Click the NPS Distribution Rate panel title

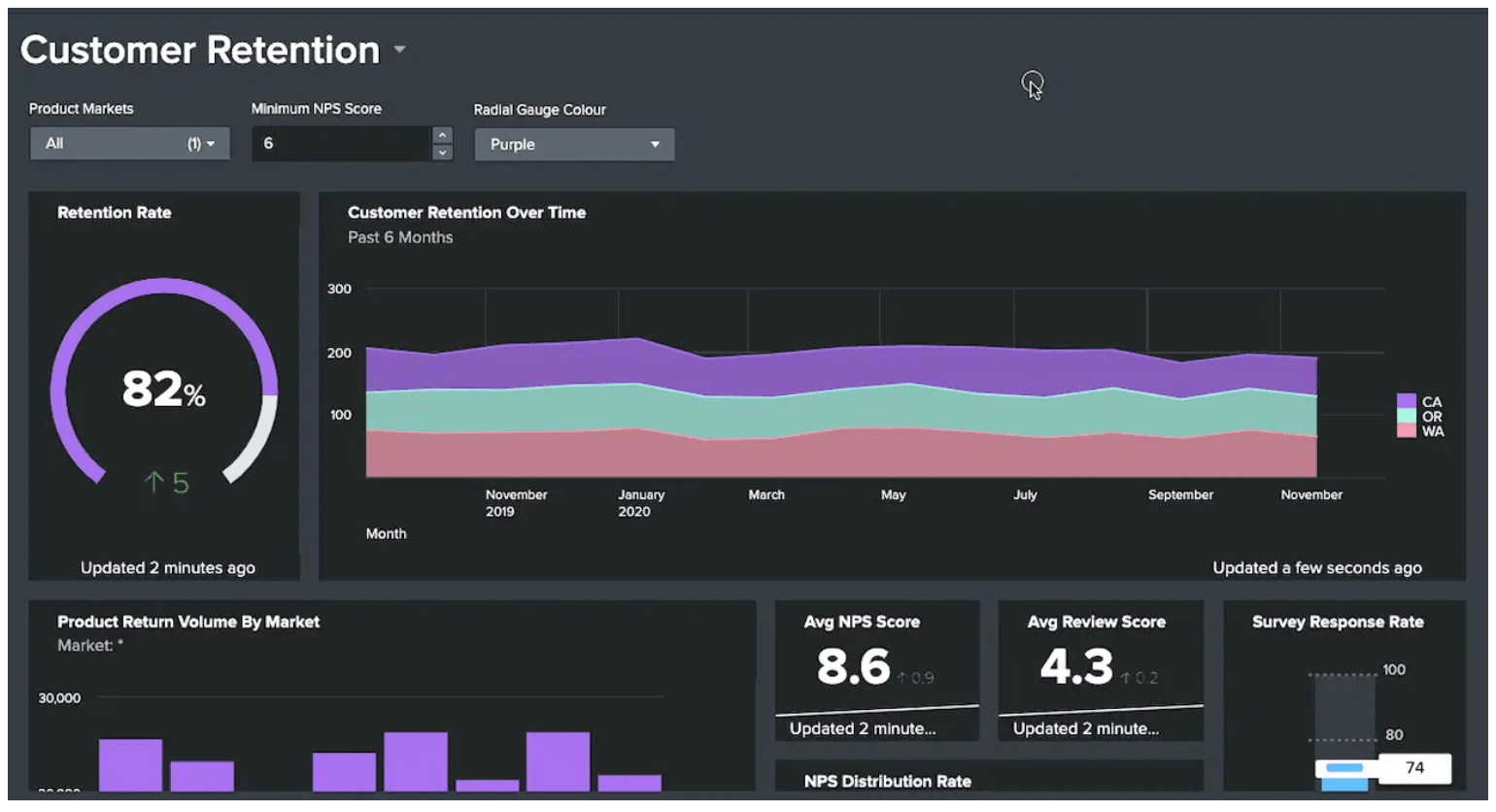coord(888,781)
